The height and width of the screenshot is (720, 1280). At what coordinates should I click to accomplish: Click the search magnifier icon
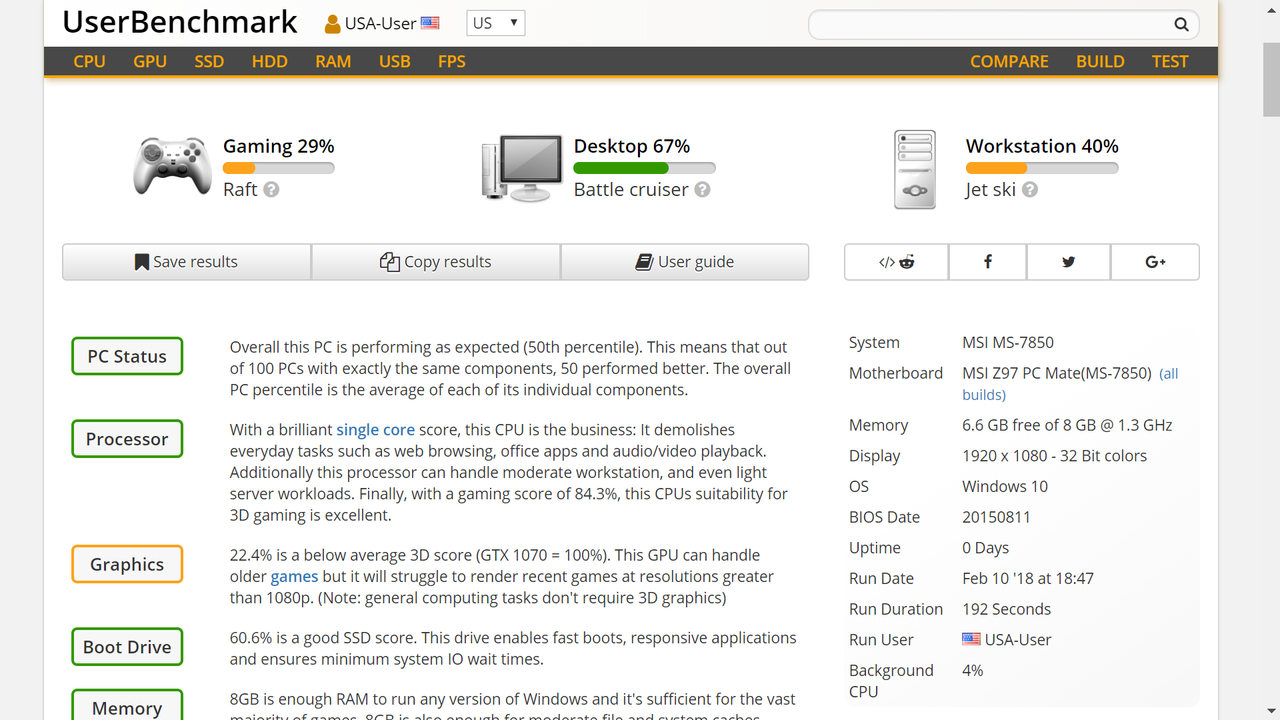(x=1181, y=24)
